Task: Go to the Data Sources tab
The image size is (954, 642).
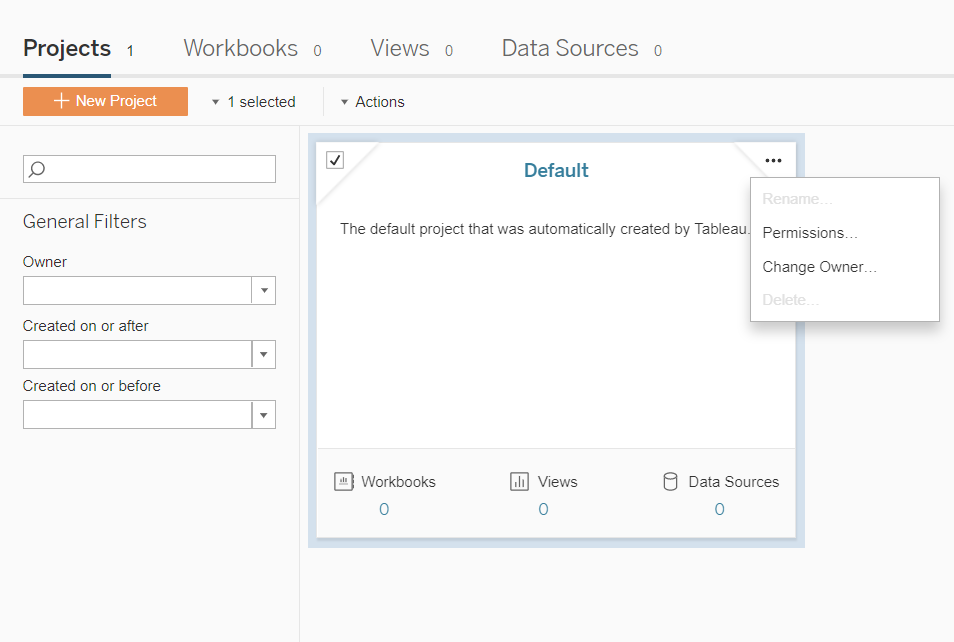Action: click(570, 49)
